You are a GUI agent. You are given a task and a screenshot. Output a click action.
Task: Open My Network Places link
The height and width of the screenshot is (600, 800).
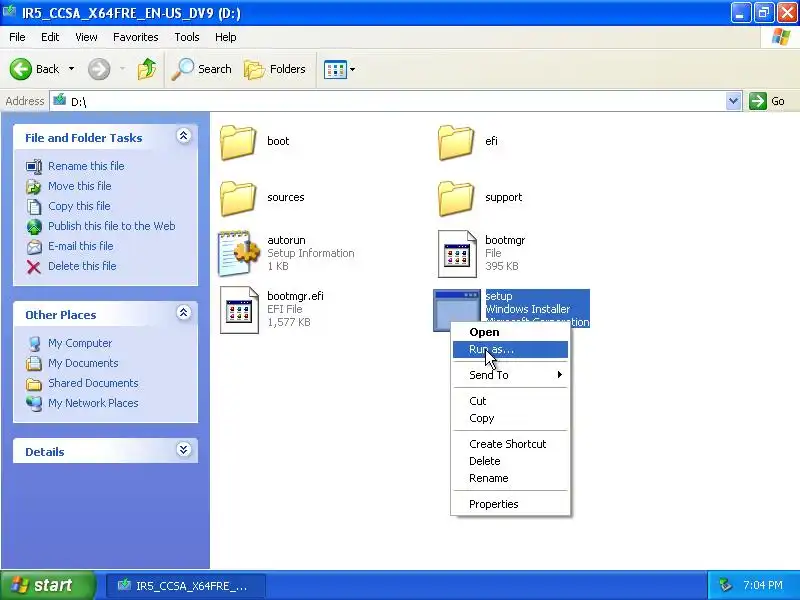click(93, 403)
